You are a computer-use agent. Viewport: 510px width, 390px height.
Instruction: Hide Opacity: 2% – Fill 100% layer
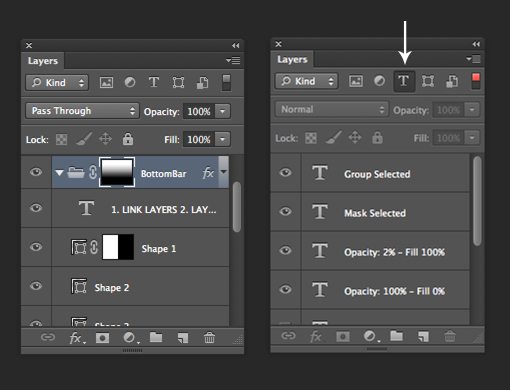(285, 250)
